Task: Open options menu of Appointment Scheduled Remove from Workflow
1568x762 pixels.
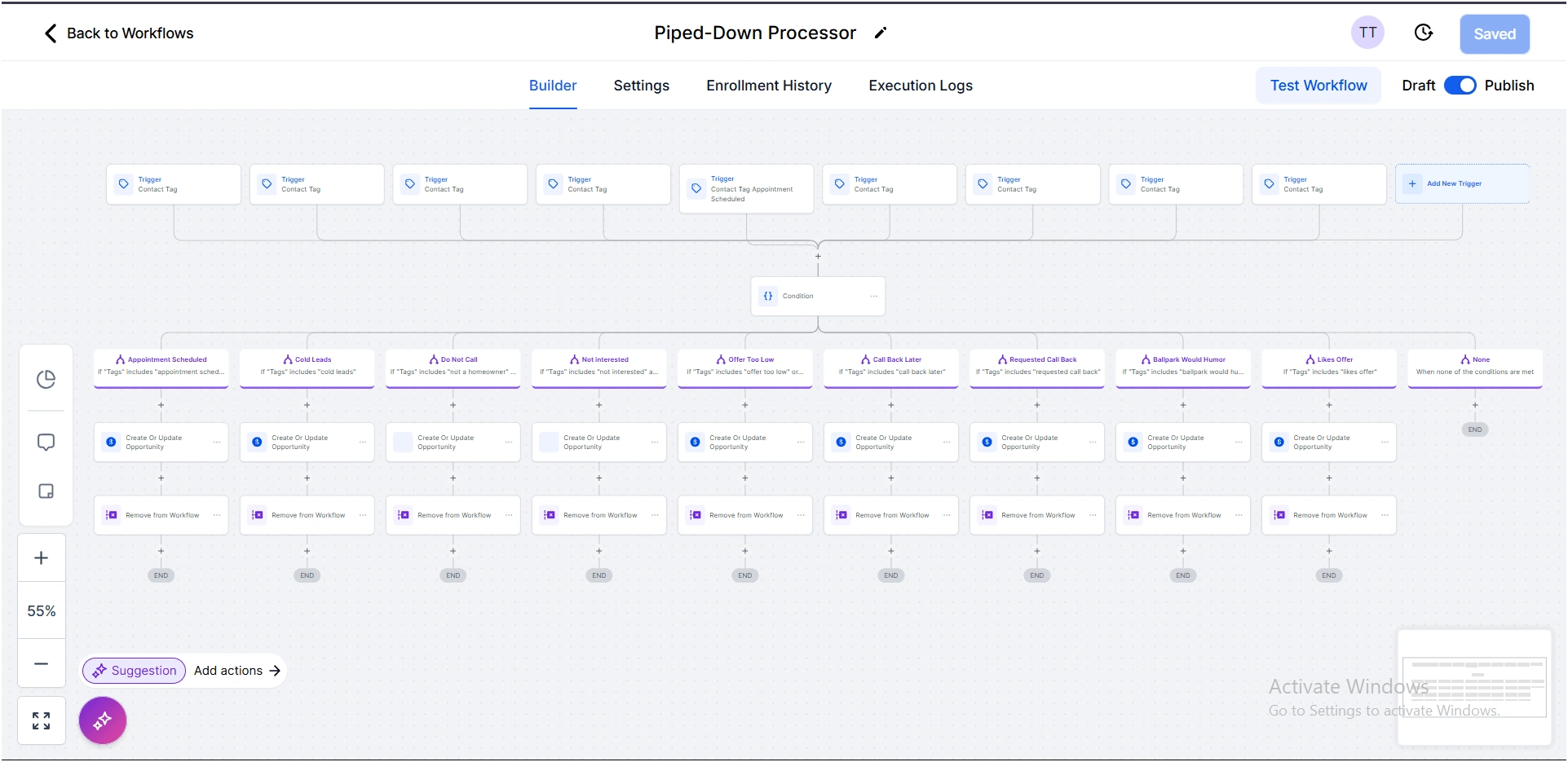Action: coord(217,515)
